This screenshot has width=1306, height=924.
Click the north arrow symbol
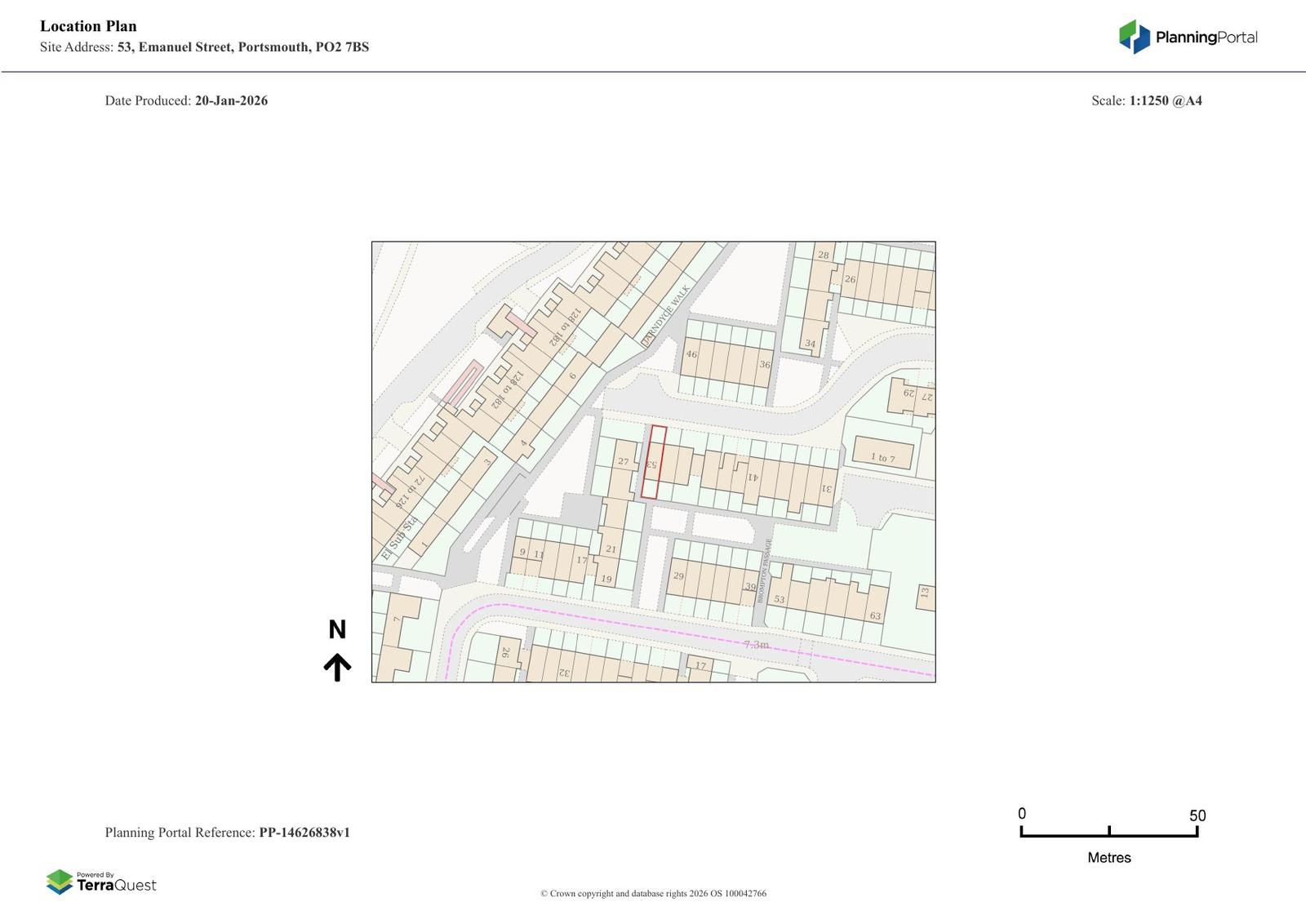337,667
